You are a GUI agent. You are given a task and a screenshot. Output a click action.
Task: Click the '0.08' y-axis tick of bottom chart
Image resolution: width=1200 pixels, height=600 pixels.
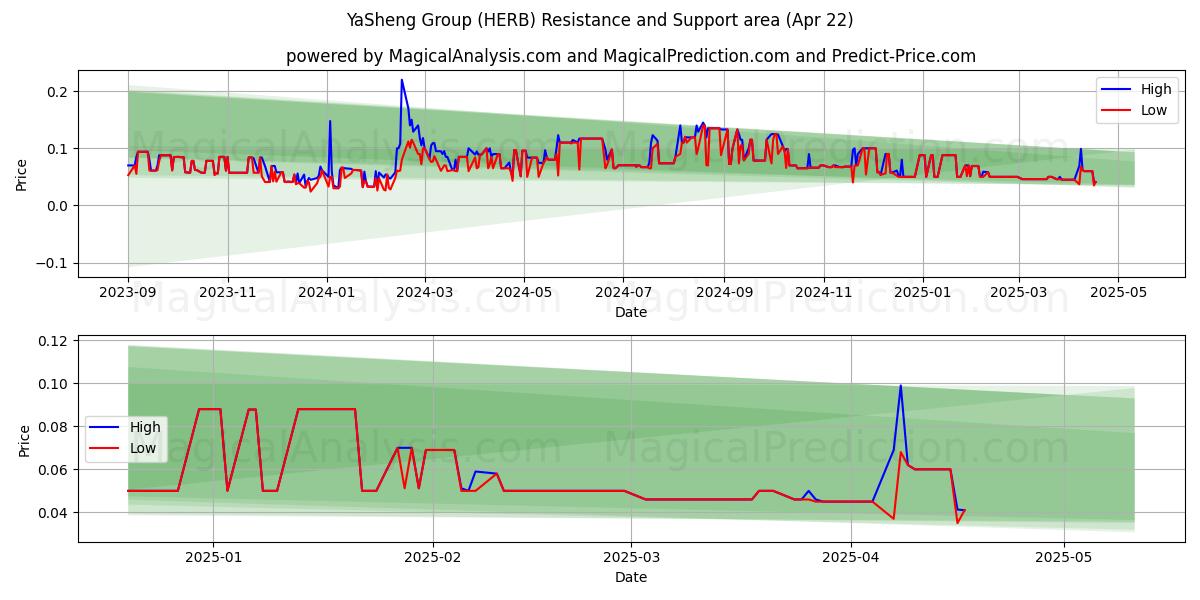pos(55,427)
